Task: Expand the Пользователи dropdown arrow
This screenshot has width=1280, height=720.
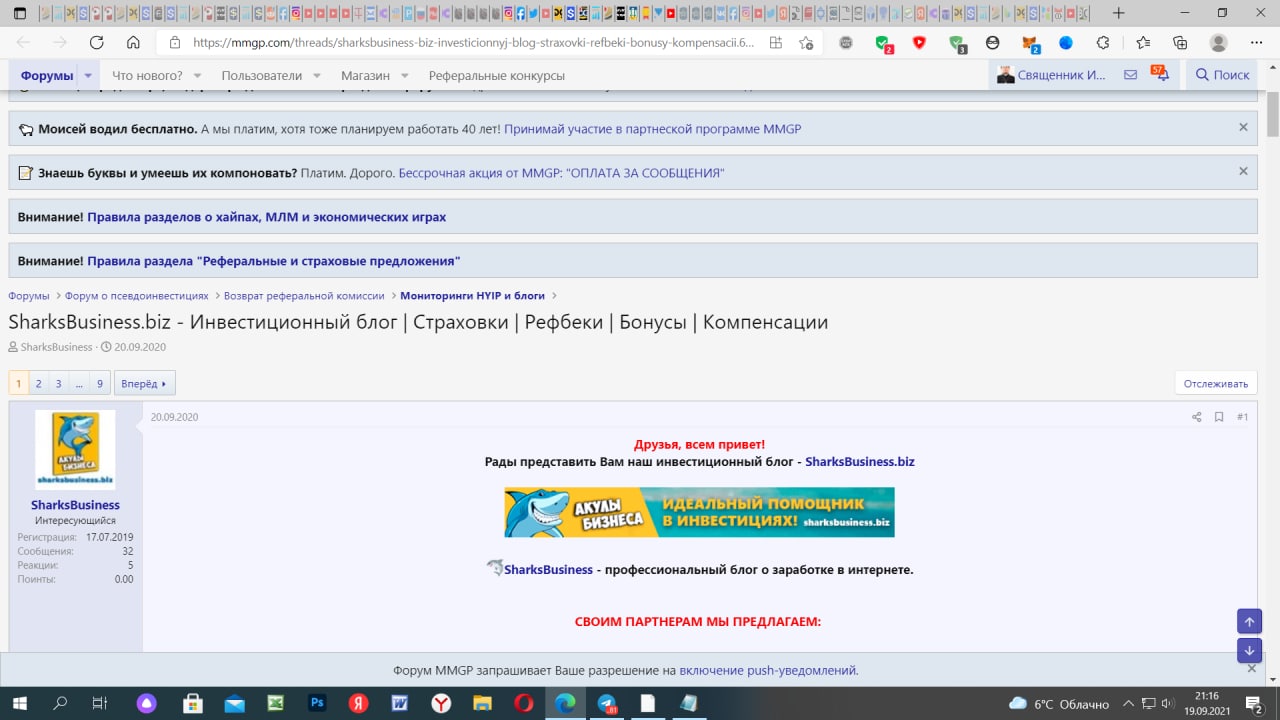Action: tap(316, 76)
